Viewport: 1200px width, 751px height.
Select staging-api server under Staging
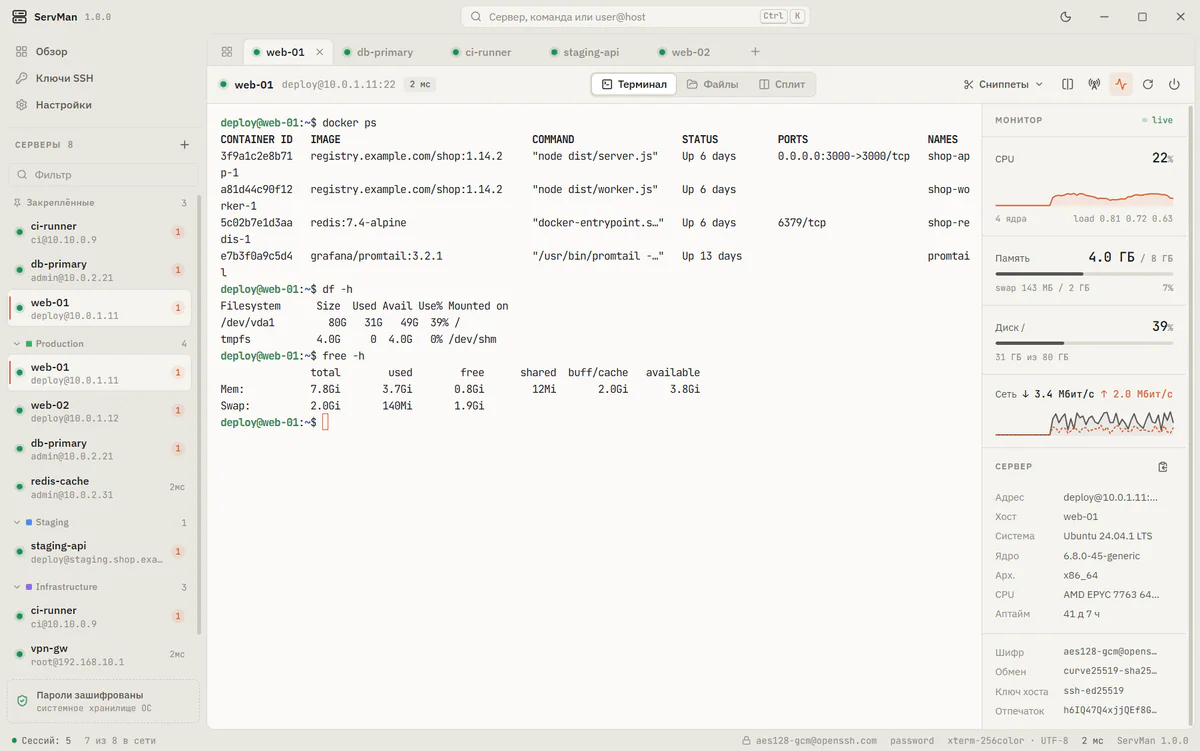pos(100,552)
